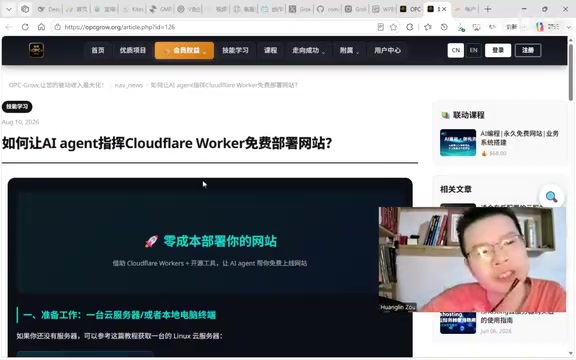The width and height of the screenshot is (576, 360).
Task: Click the date Aug 10, 2026
Action: [x=21, y=122]
